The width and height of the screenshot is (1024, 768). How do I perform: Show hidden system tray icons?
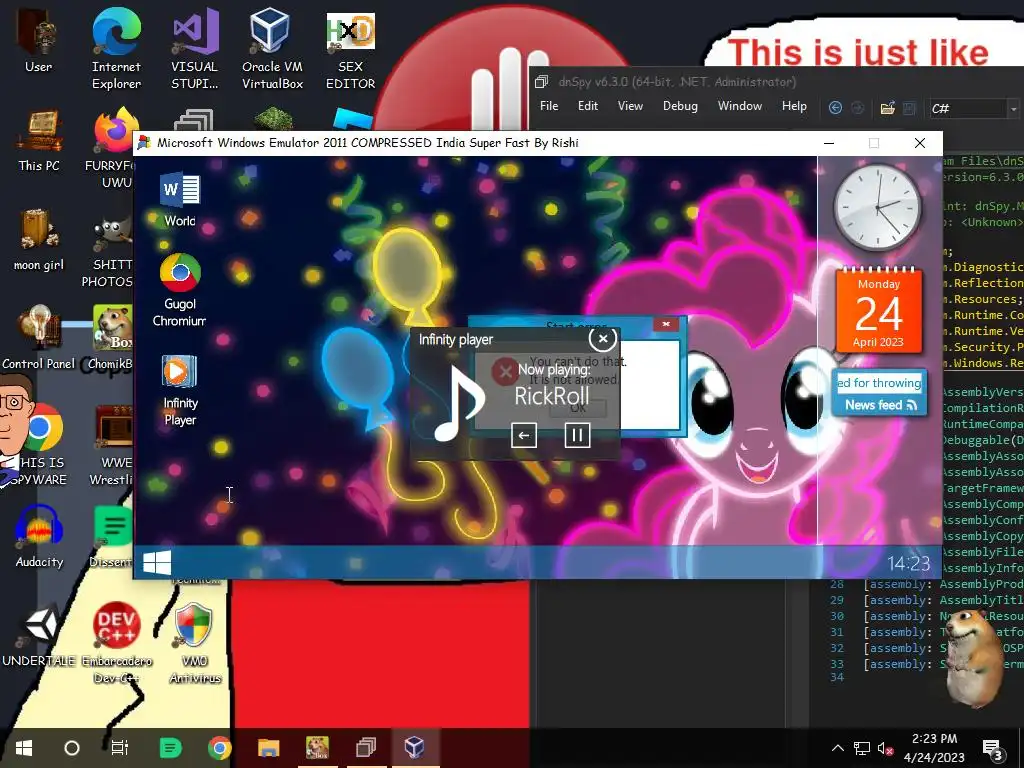(x=838, y=748)
